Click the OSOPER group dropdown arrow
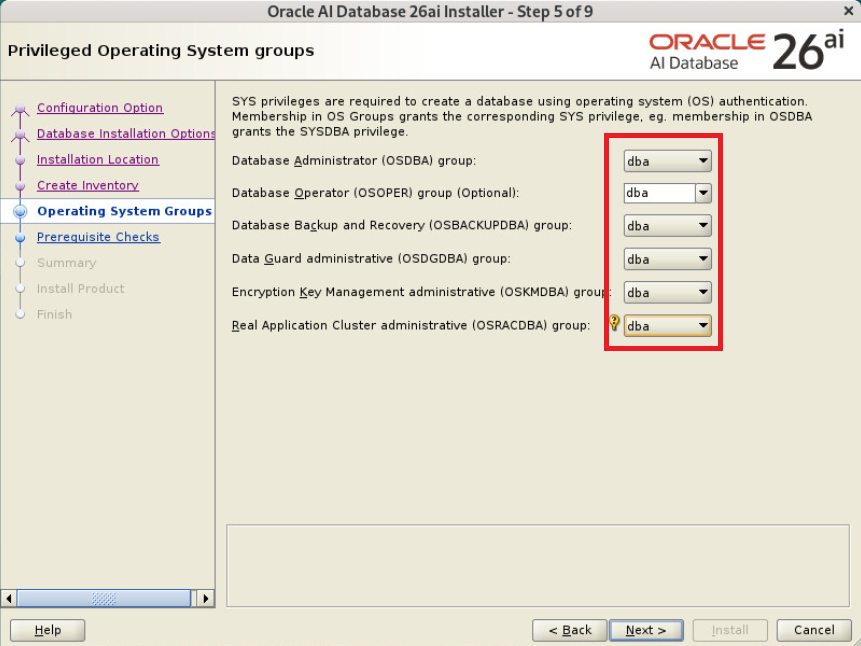Screen dimensions: 861x646 (703, 193)
